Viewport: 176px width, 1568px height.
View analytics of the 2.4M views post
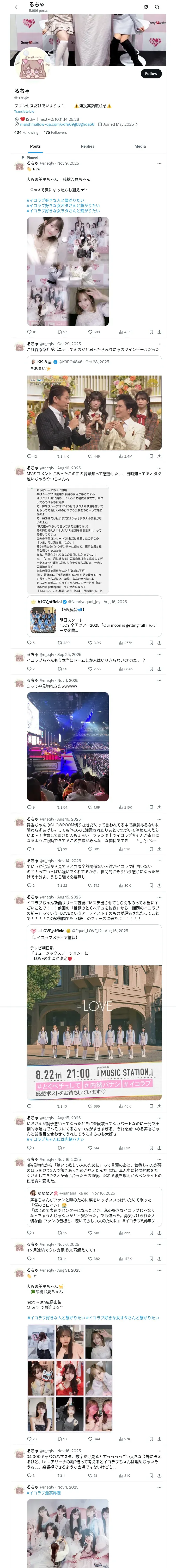[x=122, y=456]
